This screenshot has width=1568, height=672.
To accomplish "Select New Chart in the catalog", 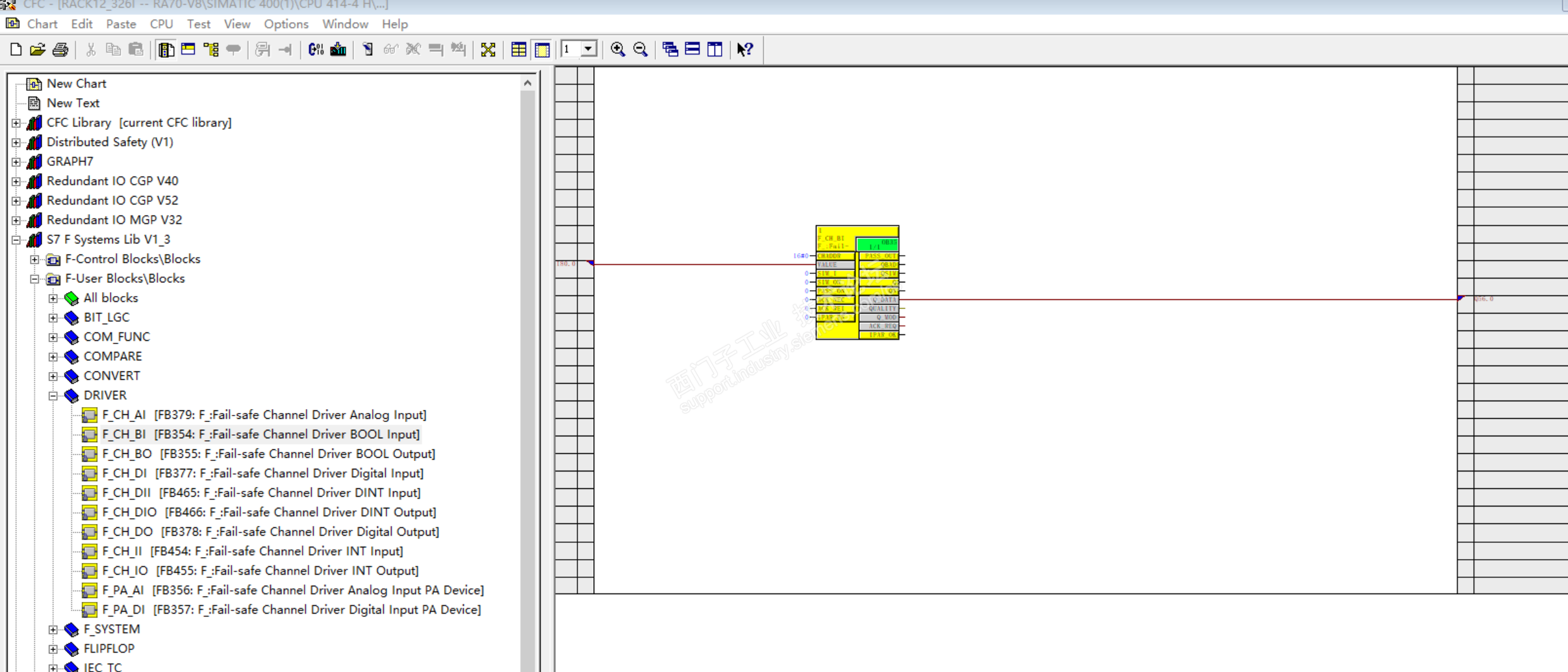I will tap(76, 84).
